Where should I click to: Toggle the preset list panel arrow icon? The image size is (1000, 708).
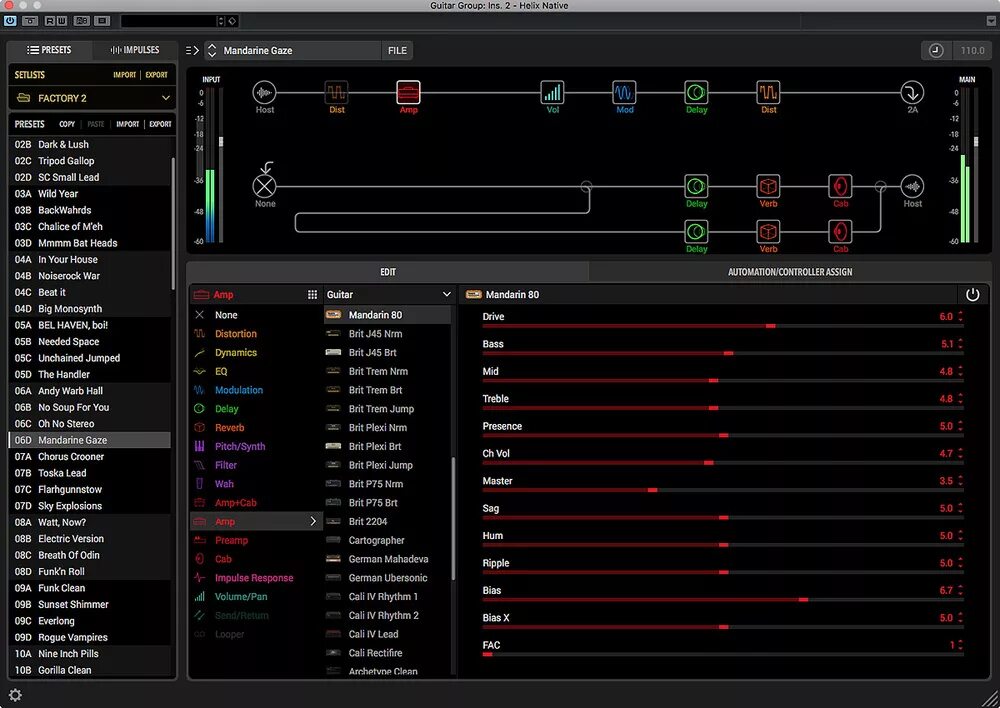click(x=192, y=50)
